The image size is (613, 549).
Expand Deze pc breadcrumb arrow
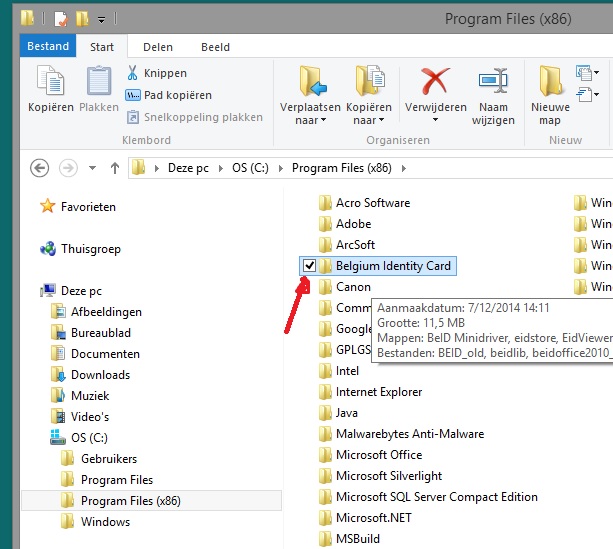(x=221, y=169)
